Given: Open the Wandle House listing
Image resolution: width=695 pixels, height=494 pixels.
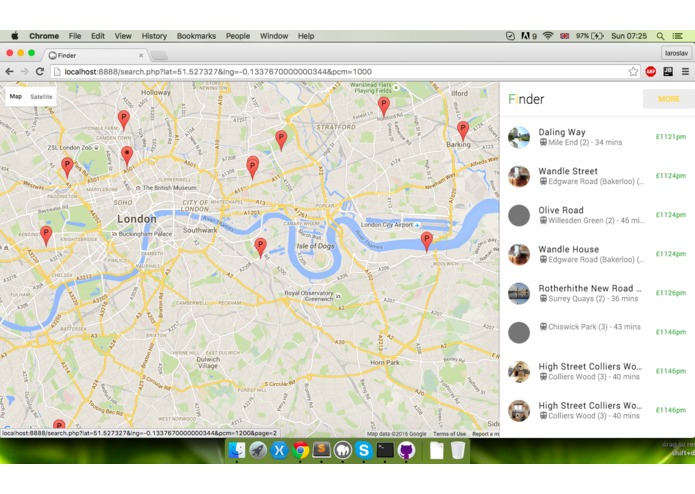Looking at the screenshot, I should pos(597,254).
